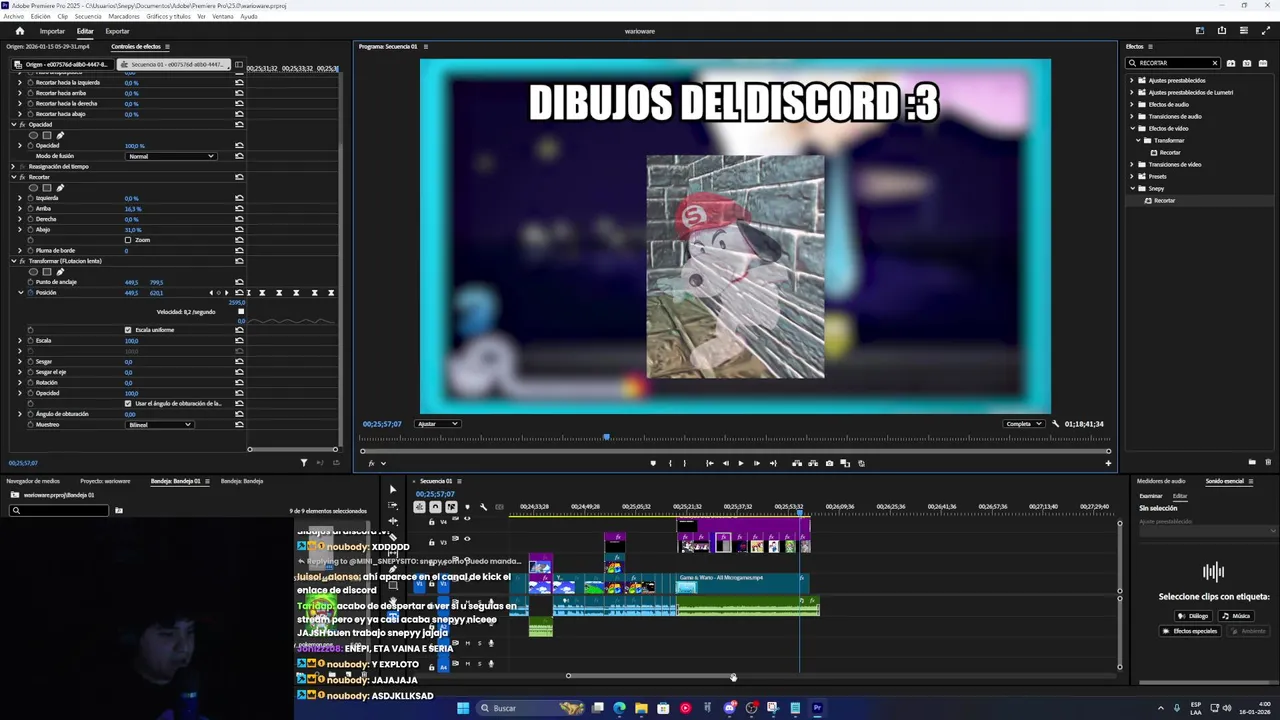Click the Windows Start button
The width and height of the screenshot is (1280, 720).
pos(462,708)
